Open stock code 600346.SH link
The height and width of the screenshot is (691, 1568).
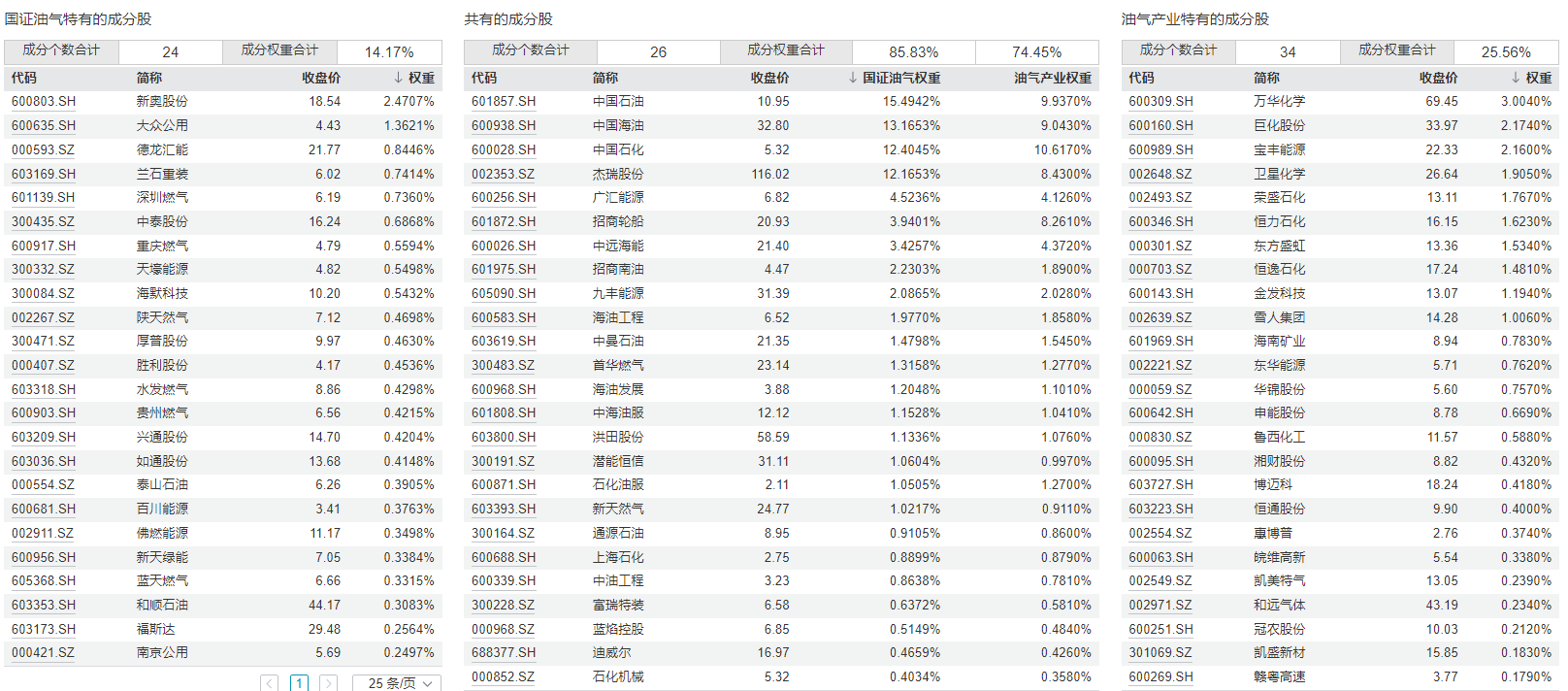1161,221
